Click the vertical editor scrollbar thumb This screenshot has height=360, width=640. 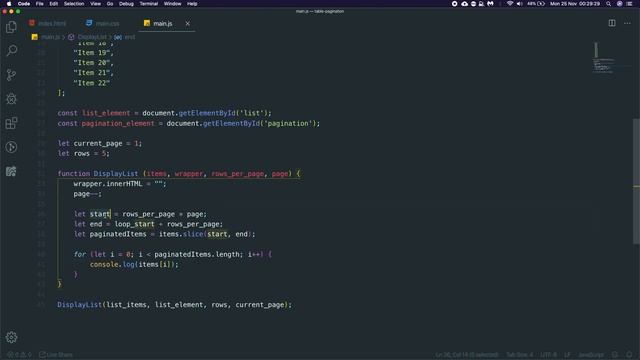pyautogui.click(x=636, y=181)
